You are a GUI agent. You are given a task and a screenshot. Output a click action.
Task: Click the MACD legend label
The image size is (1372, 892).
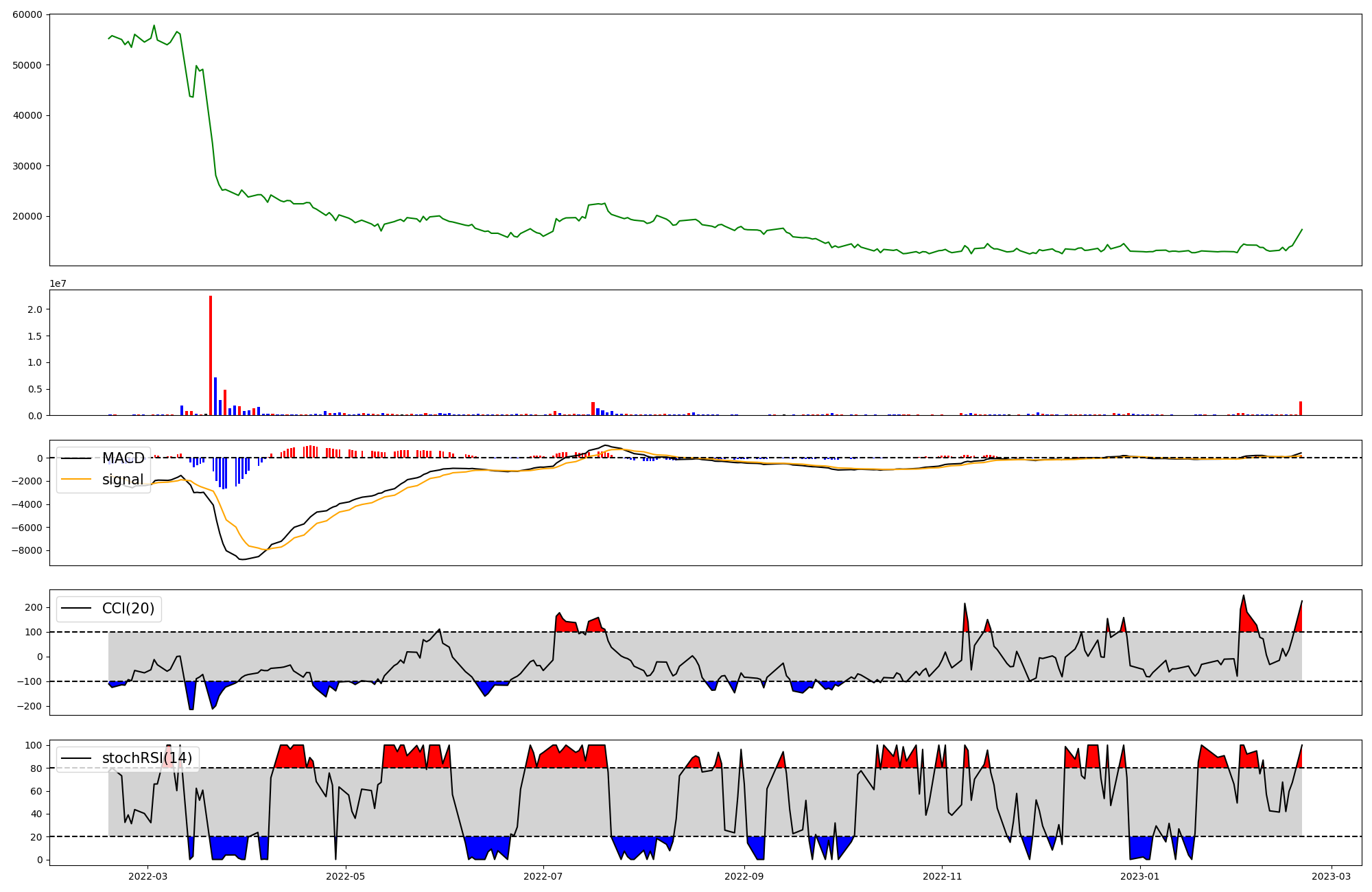[x=123, y=458]
